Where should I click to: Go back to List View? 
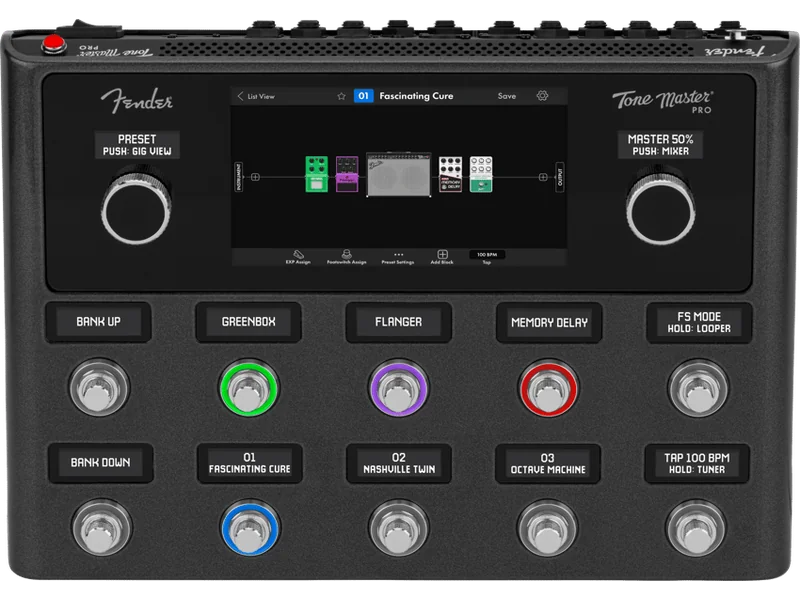click(256, 96)
